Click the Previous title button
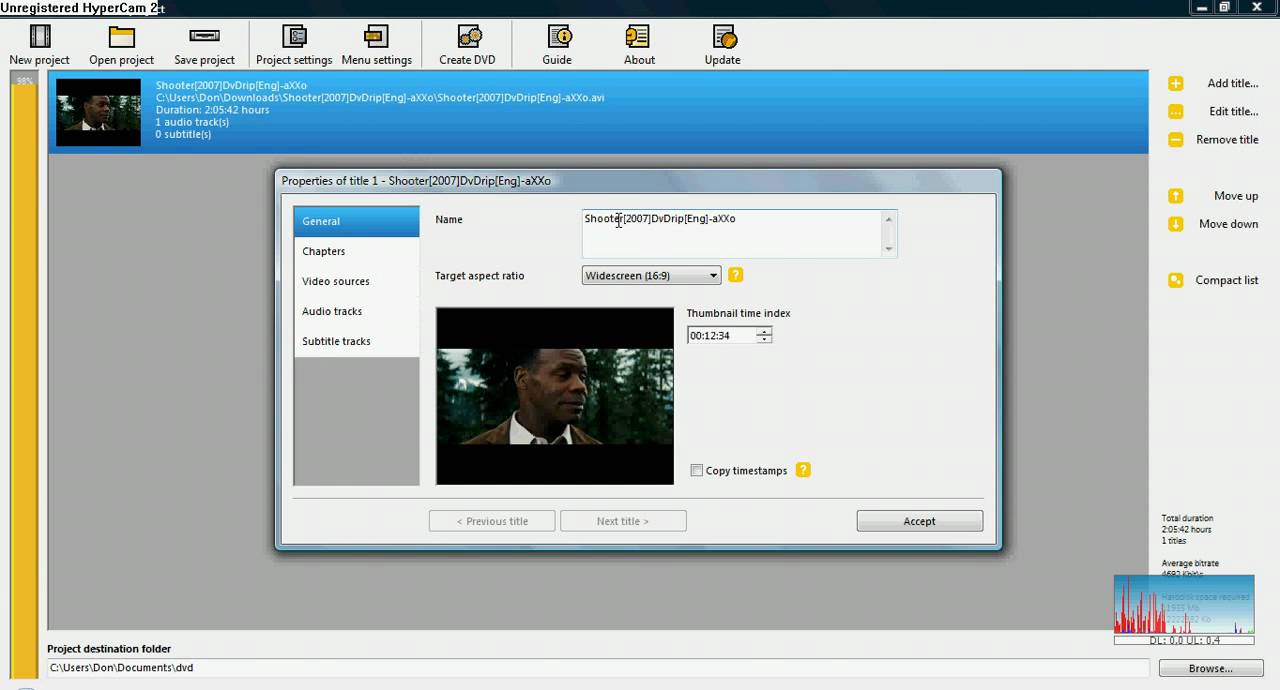The width and height of the screenshot is (1280, 690). [492, 521]
